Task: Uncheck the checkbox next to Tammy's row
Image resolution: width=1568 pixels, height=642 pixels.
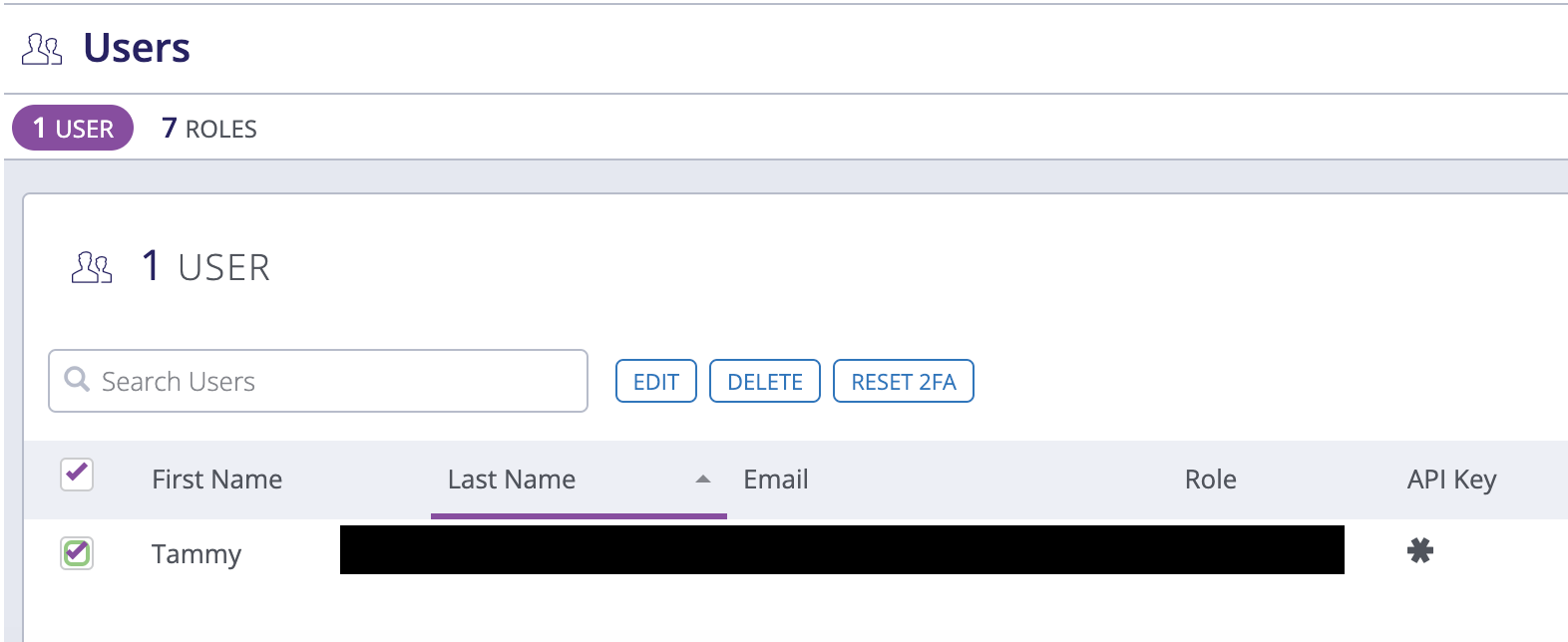Action: (77, 554)
